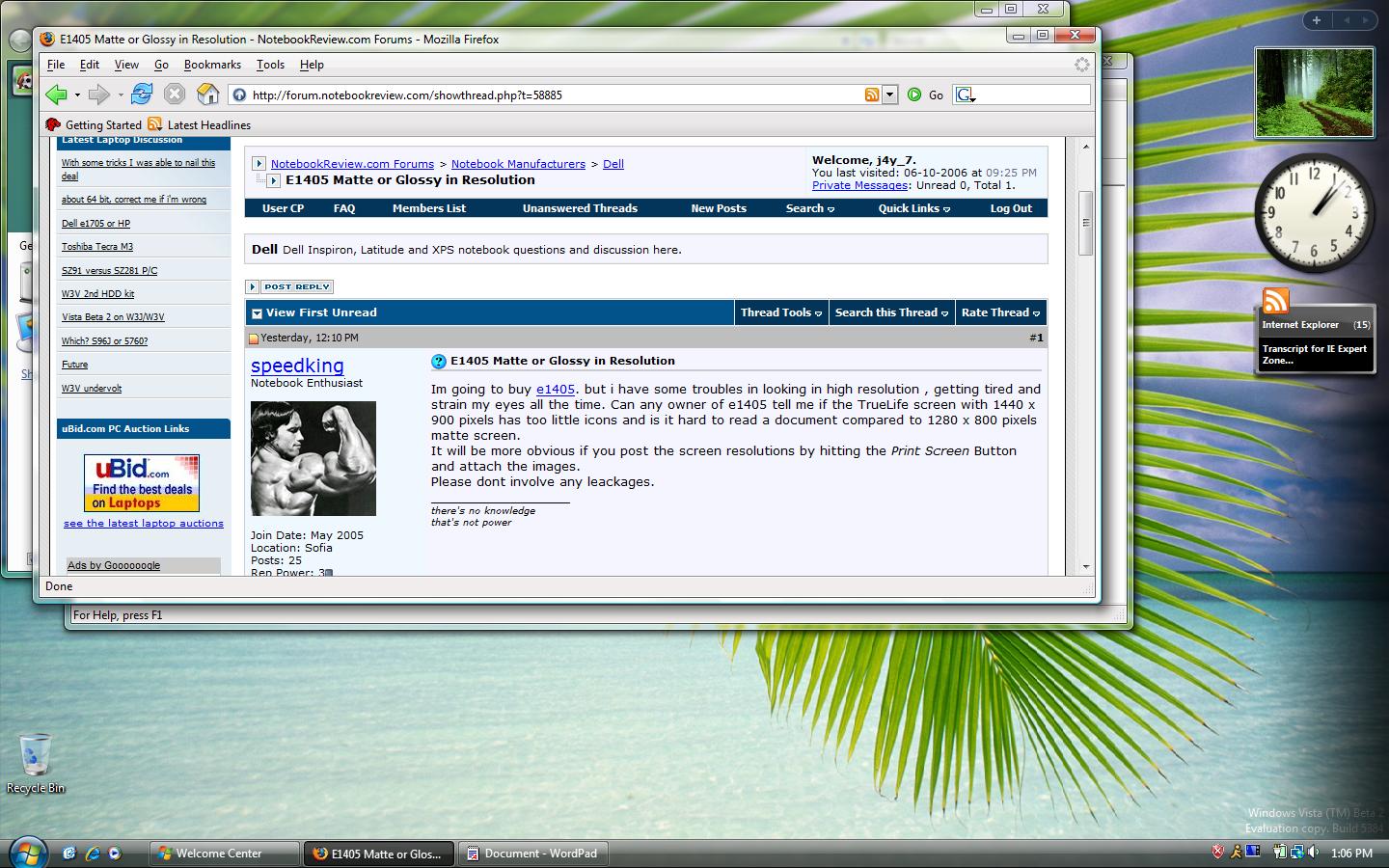Click the e1405 link in the post

click(556, 390)
